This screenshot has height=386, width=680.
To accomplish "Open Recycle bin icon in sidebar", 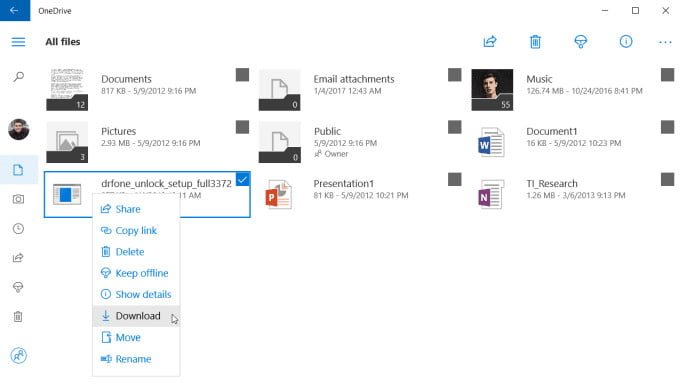I will pos(18,317).
